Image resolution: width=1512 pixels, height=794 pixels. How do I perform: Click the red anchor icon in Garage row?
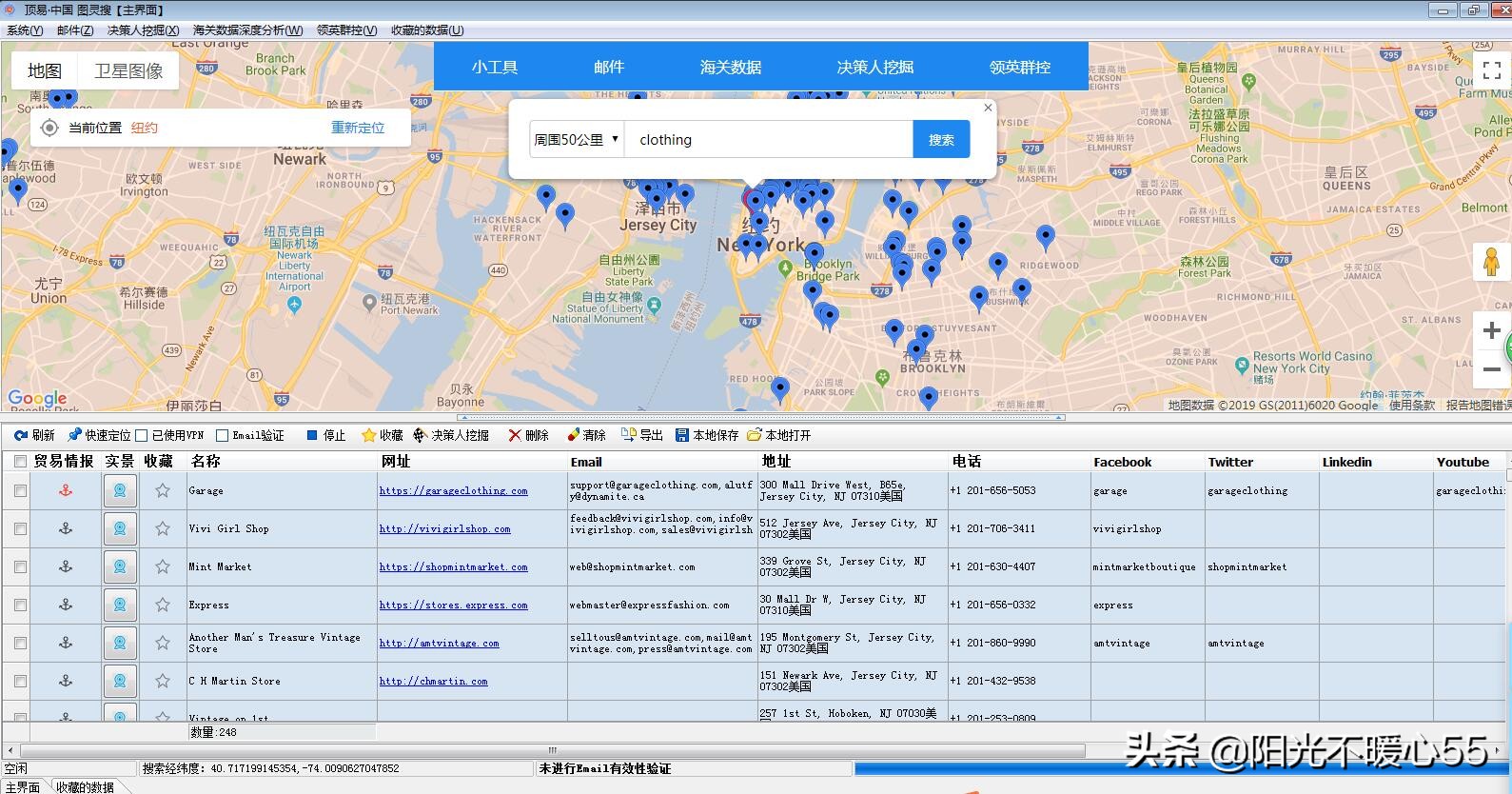[66, 490]
